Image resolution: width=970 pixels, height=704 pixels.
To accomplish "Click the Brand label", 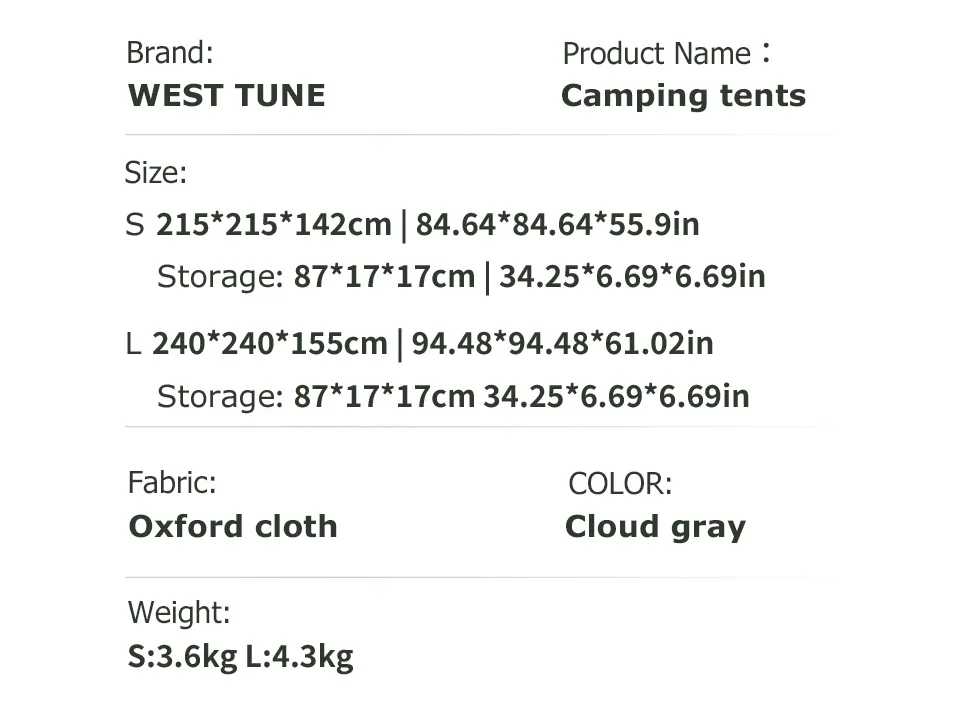I will (170, 52).
